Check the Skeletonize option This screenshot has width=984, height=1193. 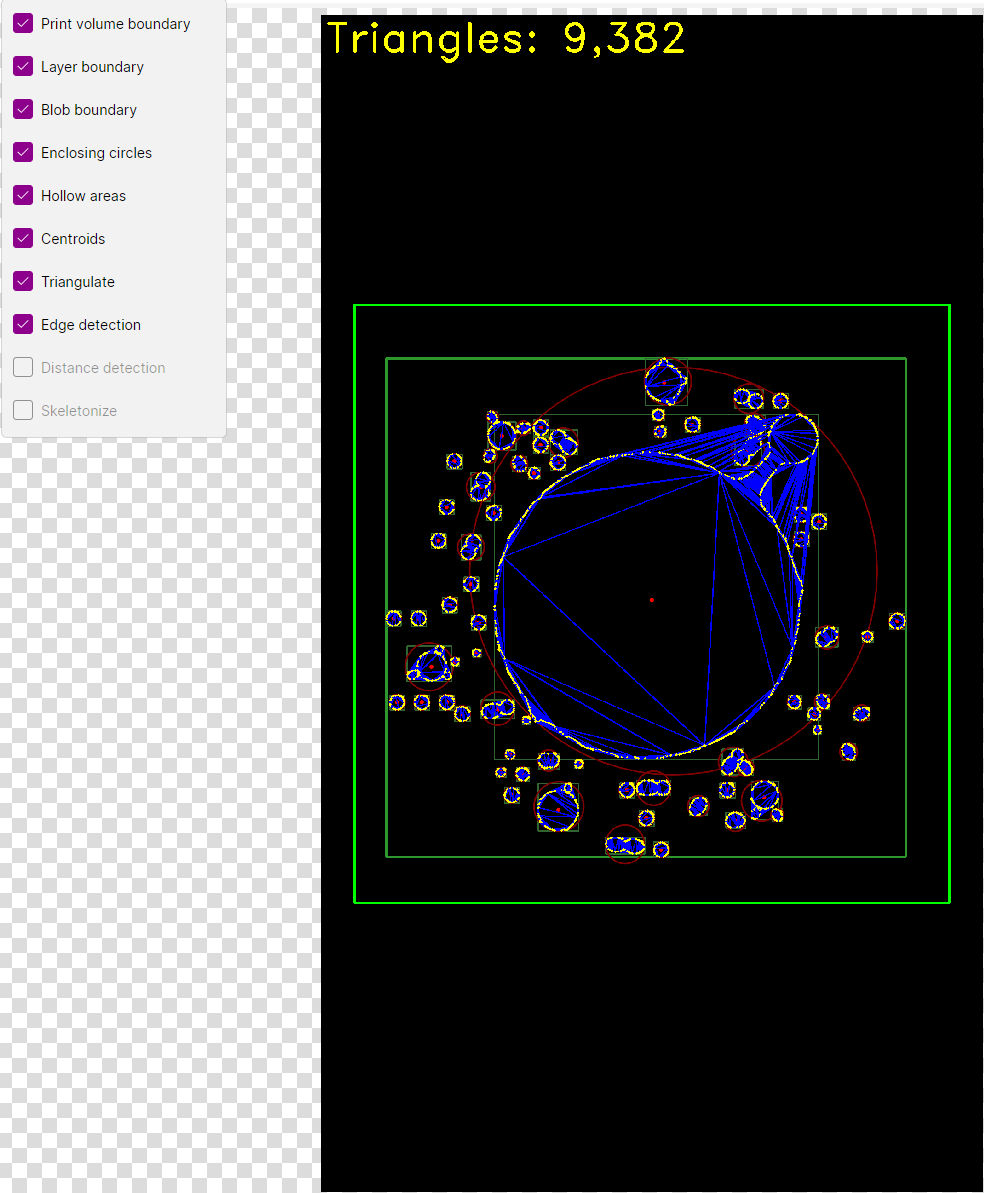22,410
